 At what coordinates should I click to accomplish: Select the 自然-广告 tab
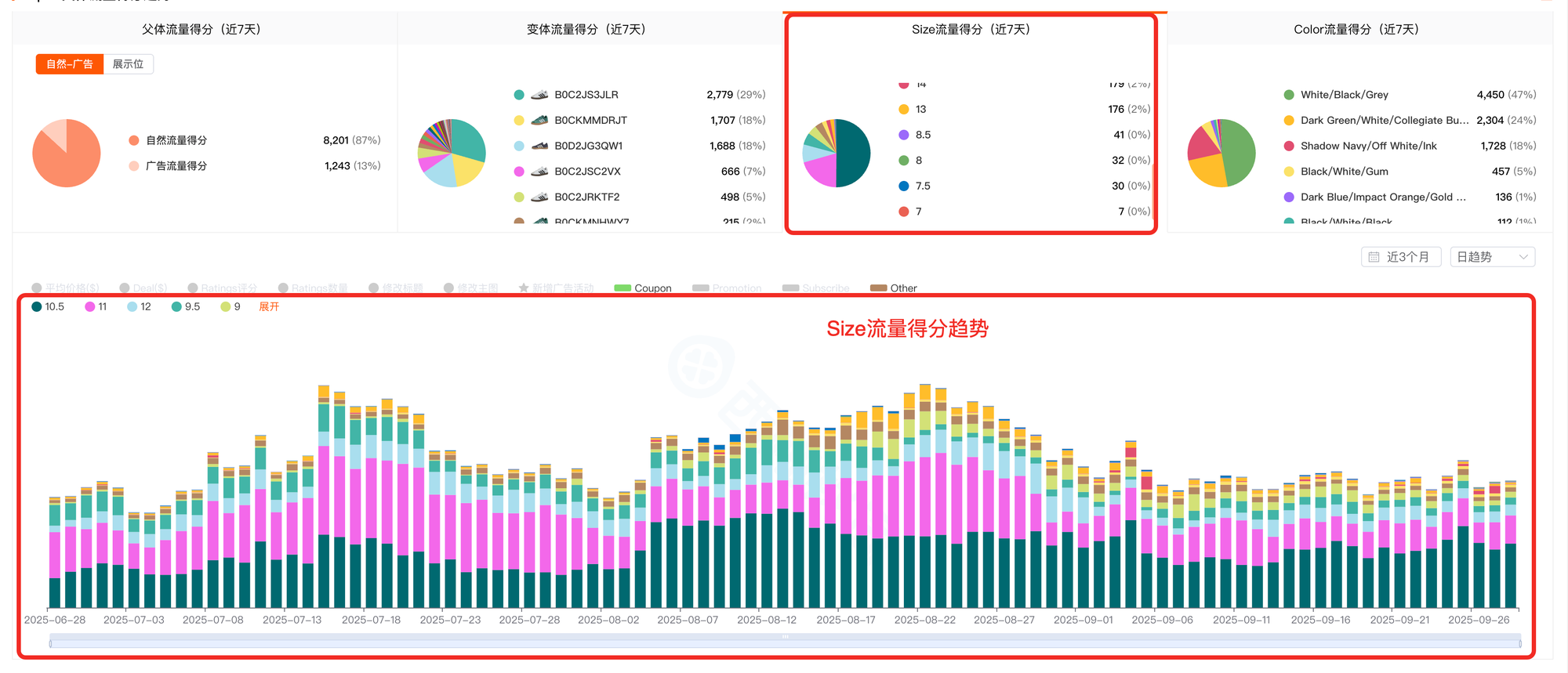(x=69, y=64)
